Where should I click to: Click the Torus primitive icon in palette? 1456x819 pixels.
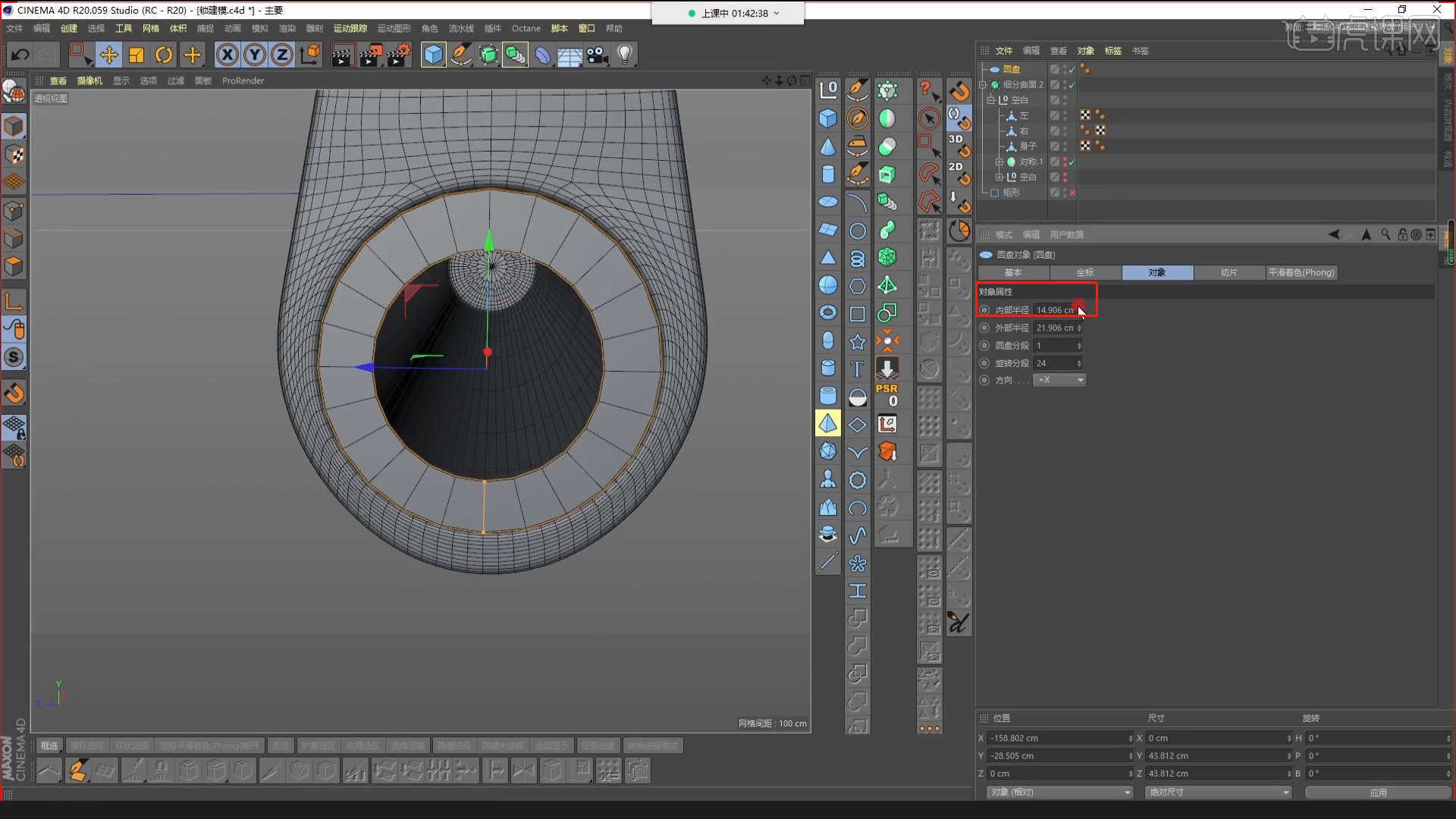(x=828, y=312)
